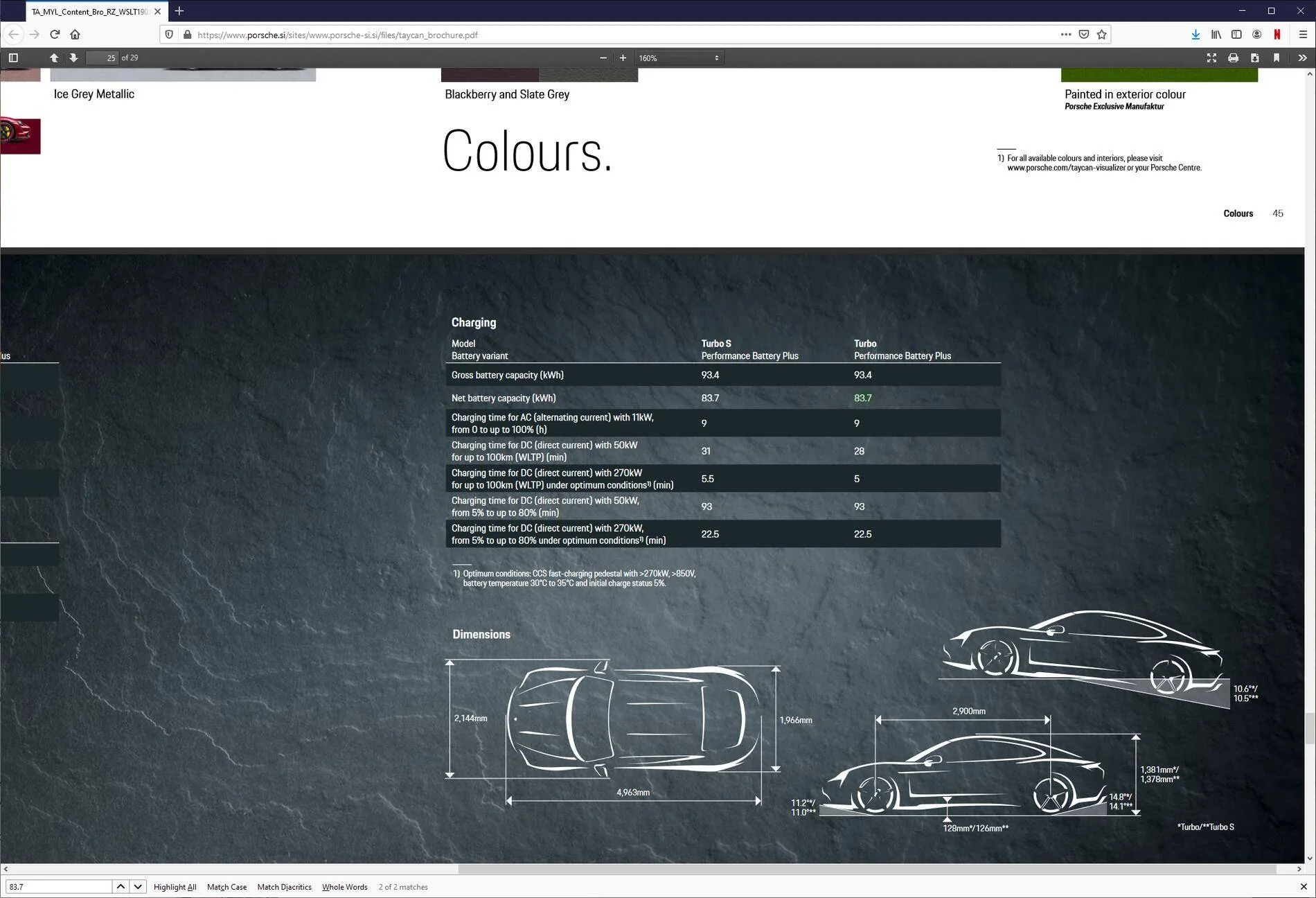Toggle Whole Words option
The height and width of the screenshot is (898, 1316).
344,887
